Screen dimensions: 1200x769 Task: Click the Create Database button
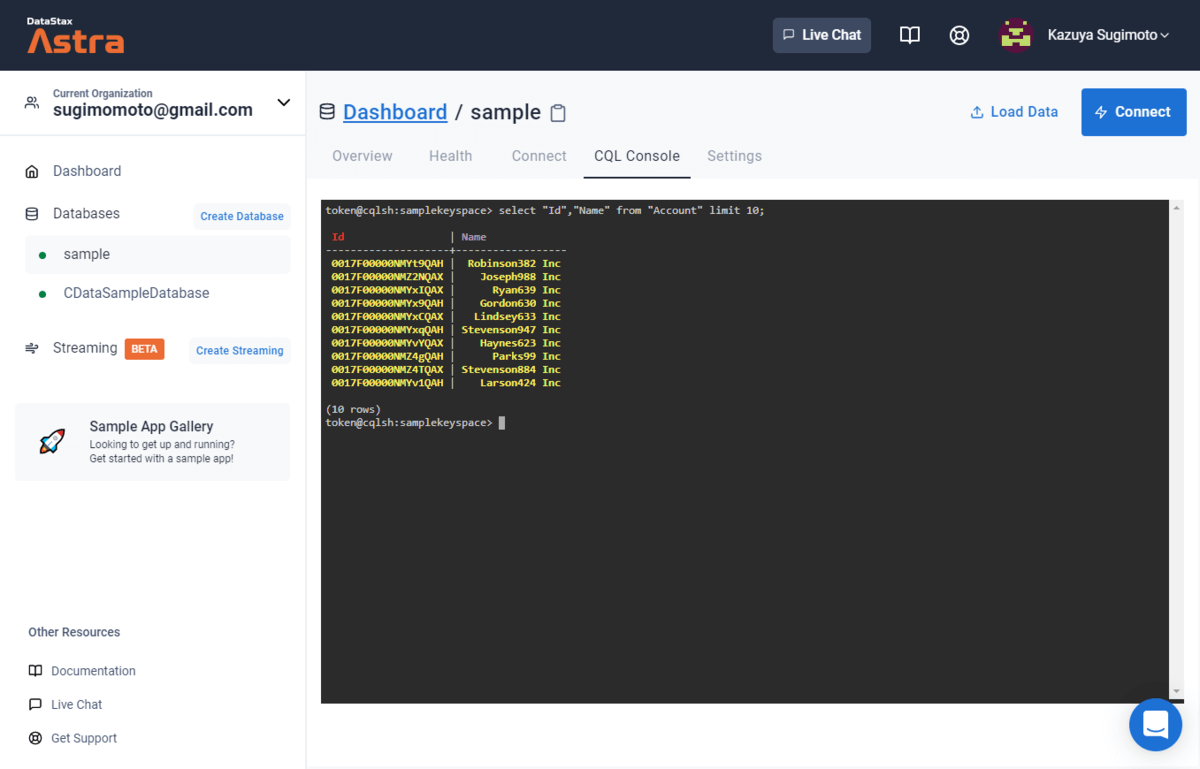click(x=242, y=216)
